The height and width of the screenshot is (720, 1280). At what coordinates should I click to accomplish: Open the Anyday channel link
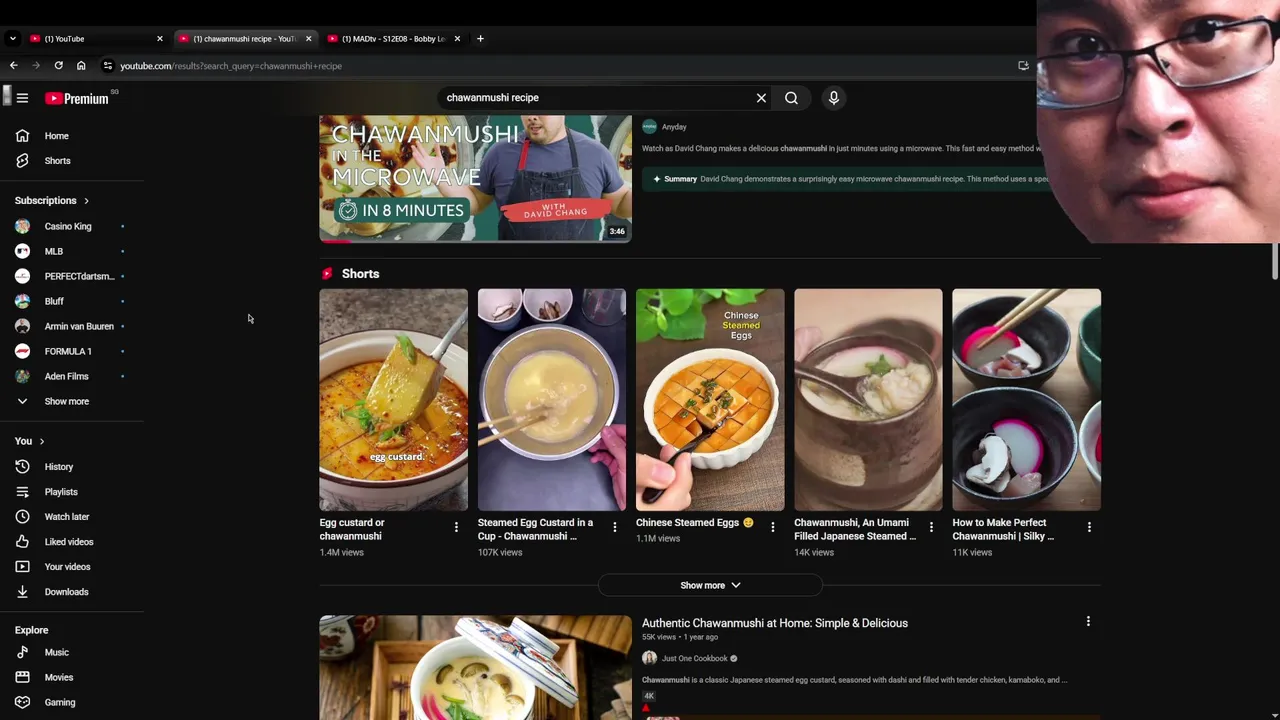674,127
